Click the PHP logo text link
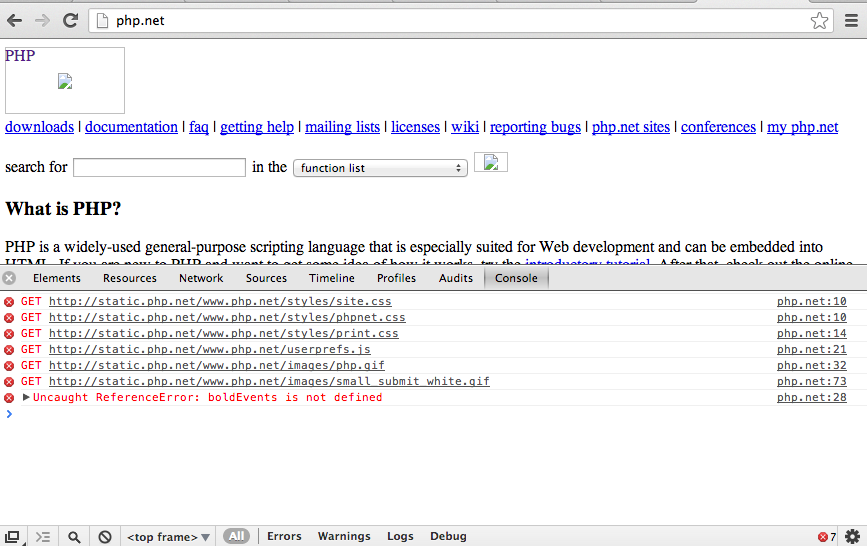This screenshot has height=546, width=867. point(20,56)
